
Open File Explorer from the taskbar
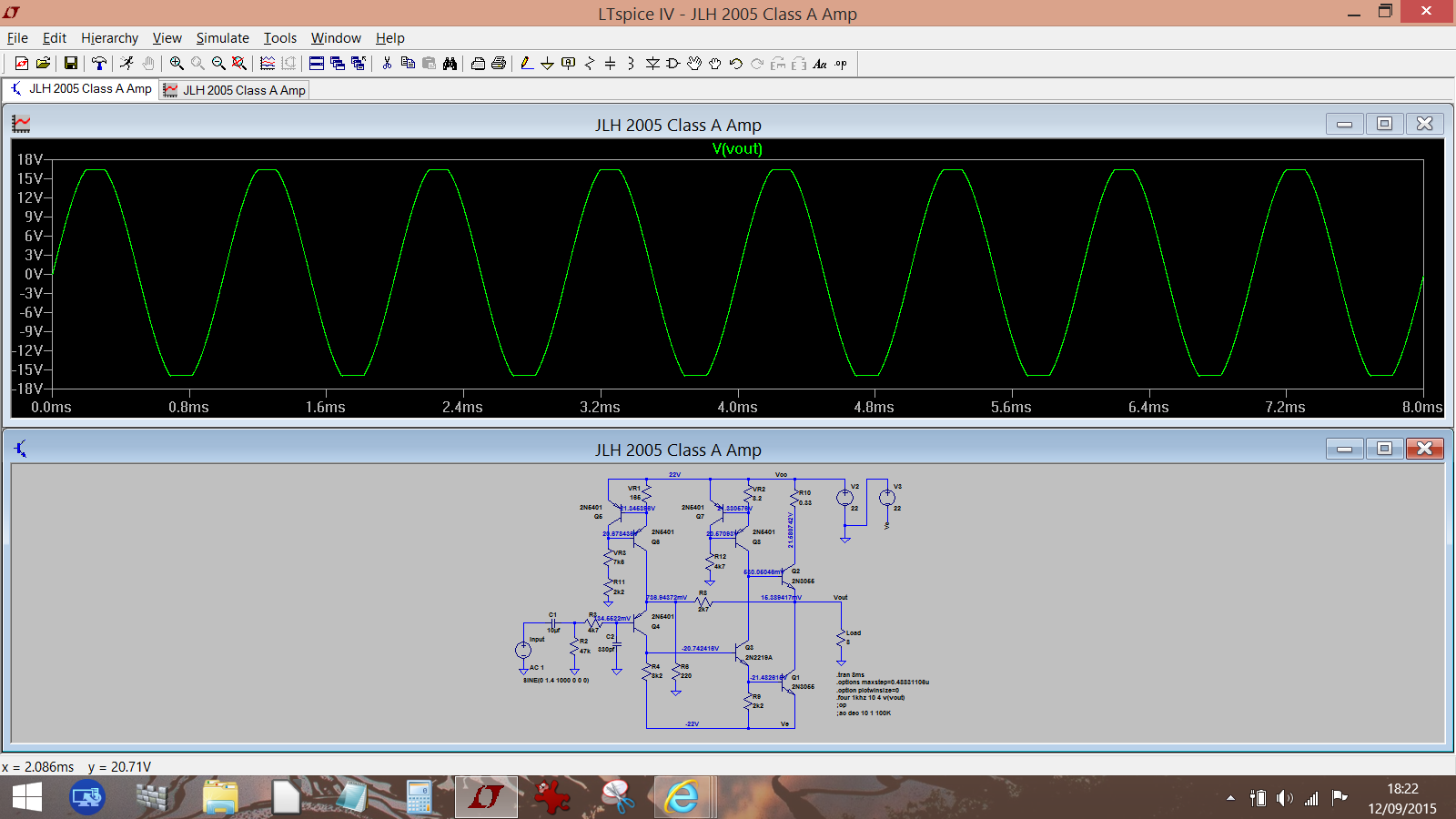[220, 798]
